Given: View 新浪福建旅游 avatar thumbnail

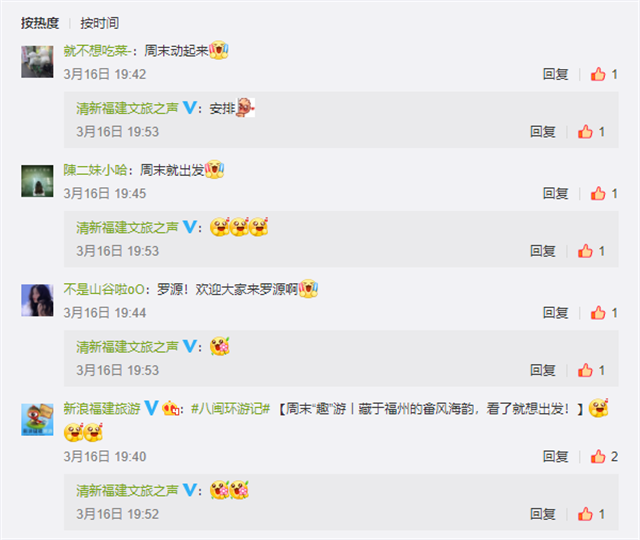Looking at the screenshot, I should tap(37, 420).
